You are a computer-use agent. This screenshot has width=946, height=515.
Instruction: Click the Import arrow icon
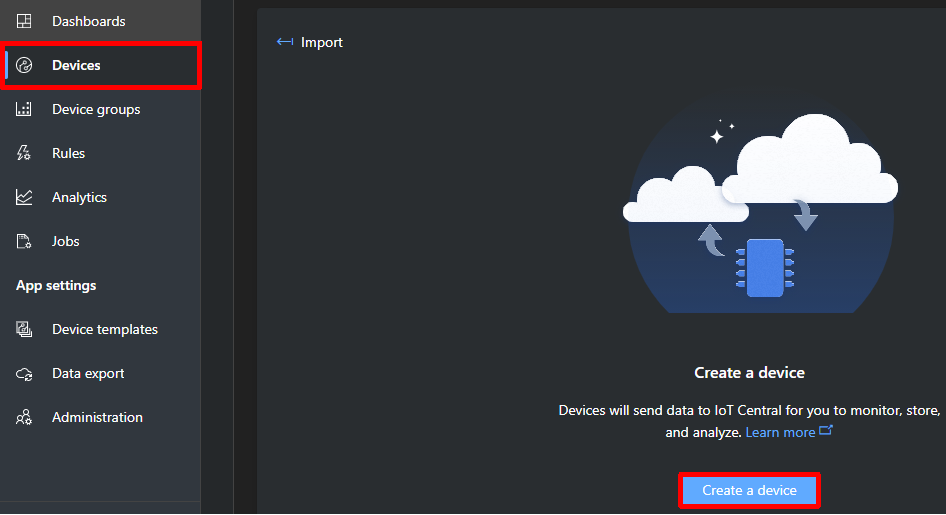click(285, 42)
